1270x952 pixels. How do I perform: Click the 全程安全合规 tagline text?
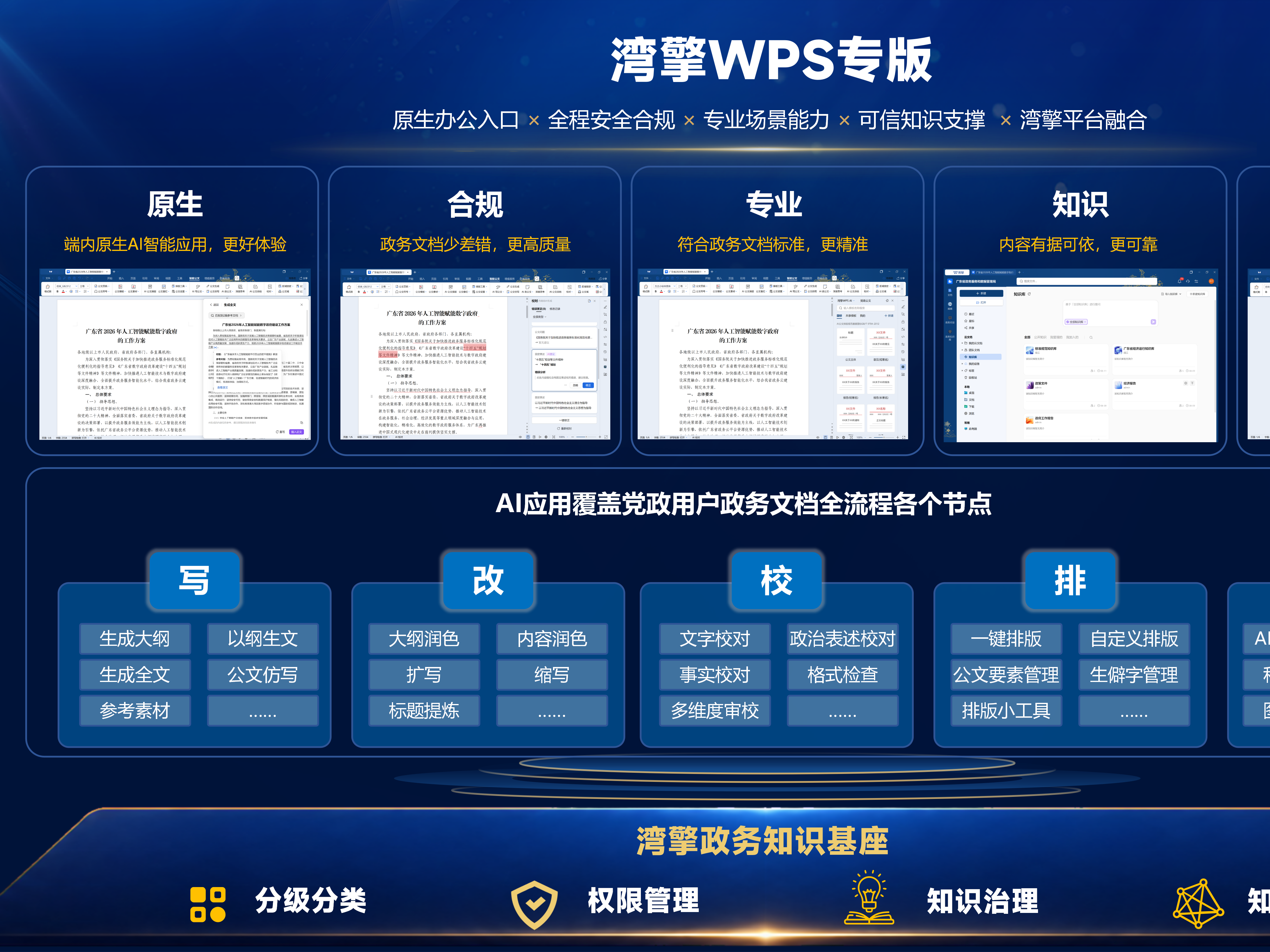click(611, 120)
